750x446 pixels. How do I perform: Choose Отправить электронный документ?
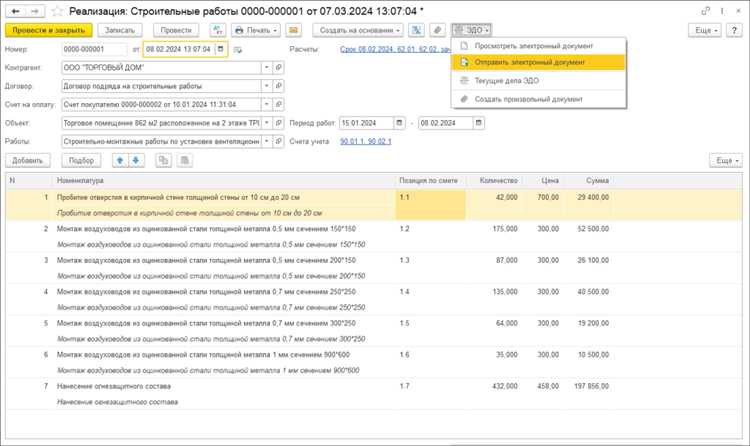539,62
